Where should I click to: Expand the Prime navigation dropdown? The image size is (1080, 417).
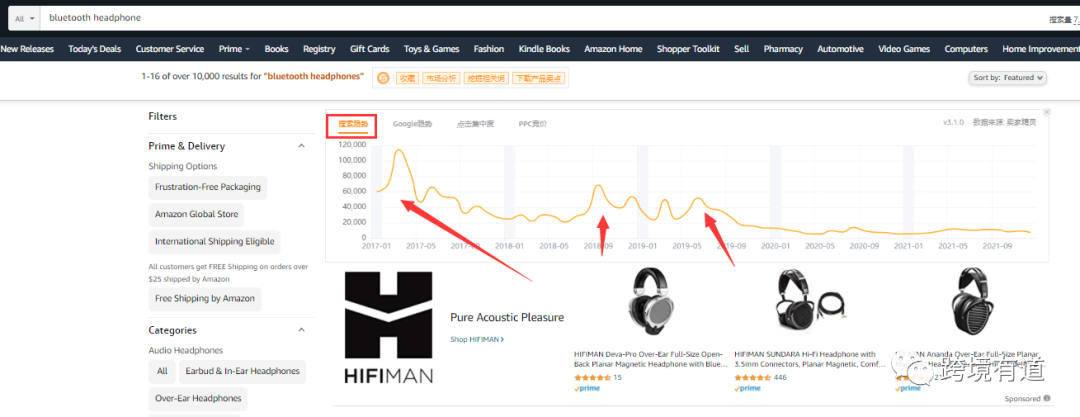[x=234, y=49]
